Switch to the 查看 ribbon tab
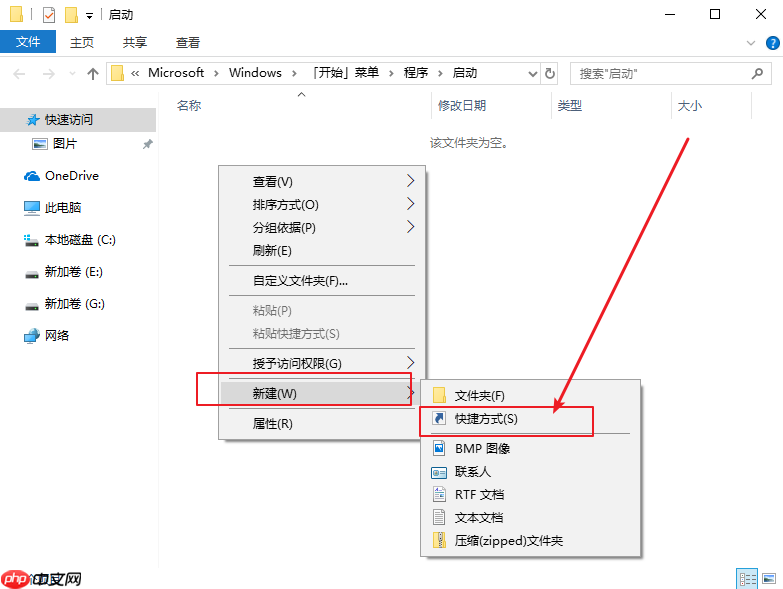The height and width of the screenshot is (589, 783). [x=188, y=42]
